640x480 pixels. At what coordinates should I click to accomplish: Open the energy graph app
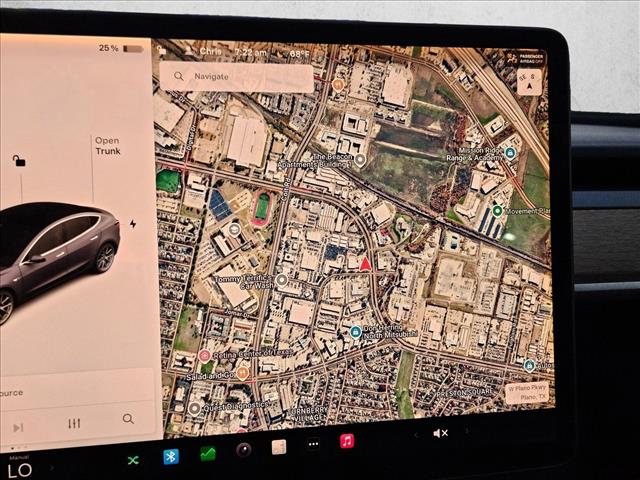[208, 453]
